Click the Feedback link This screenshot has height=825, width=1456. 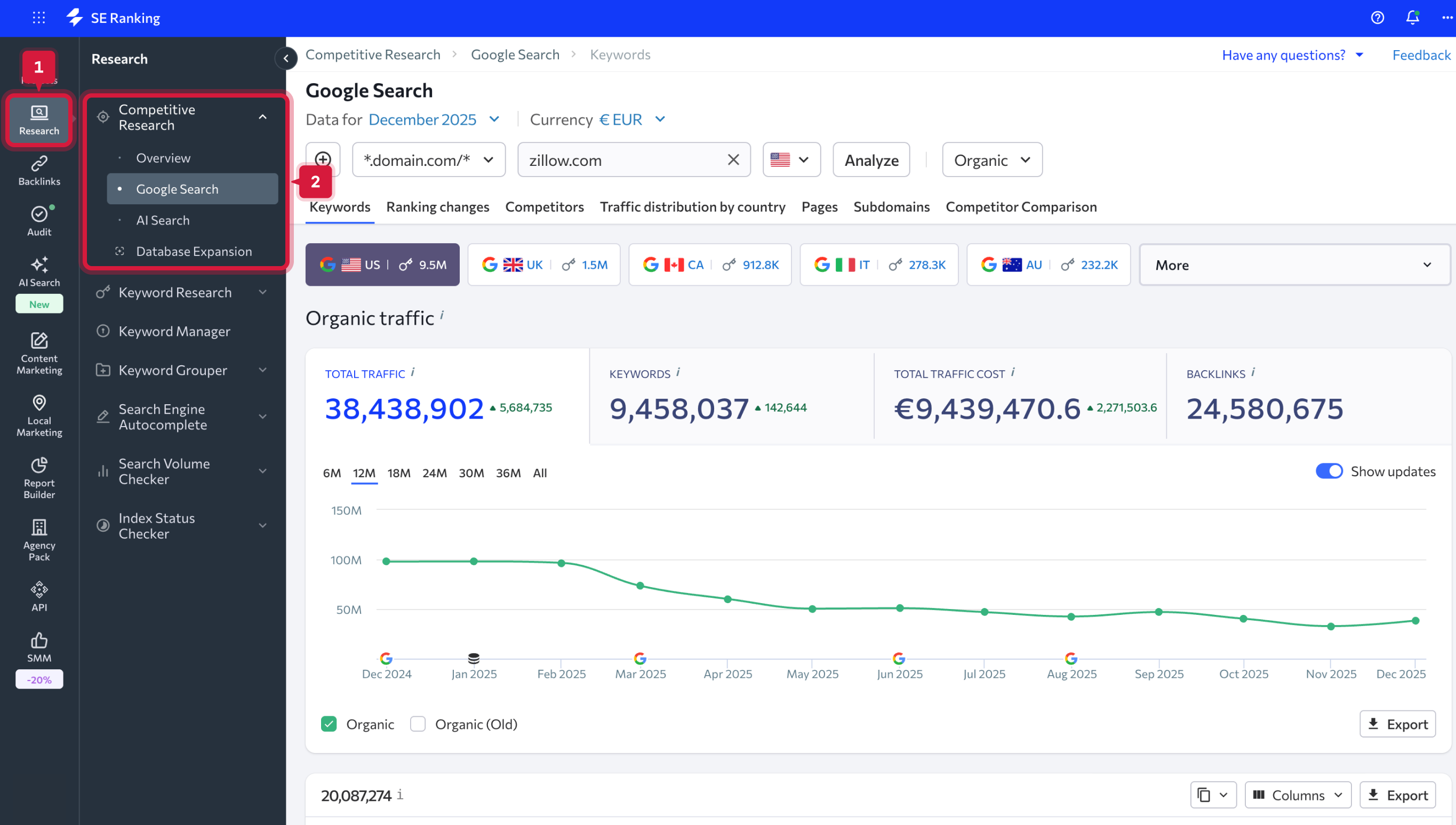click(x=1421, y=55)
